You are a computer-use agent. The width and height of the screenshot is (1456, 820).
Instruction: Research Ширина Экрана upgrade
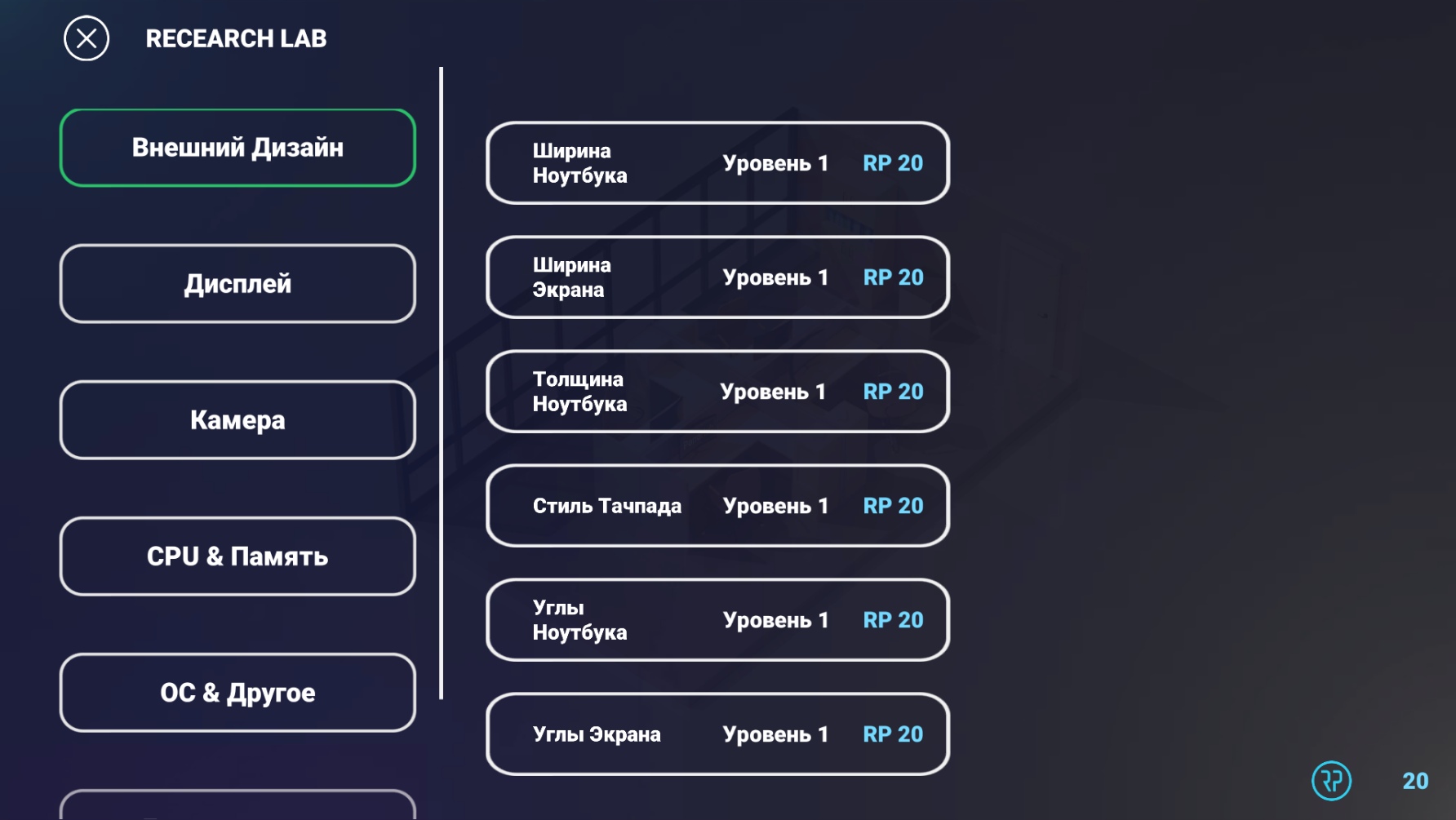coord(717,277)
